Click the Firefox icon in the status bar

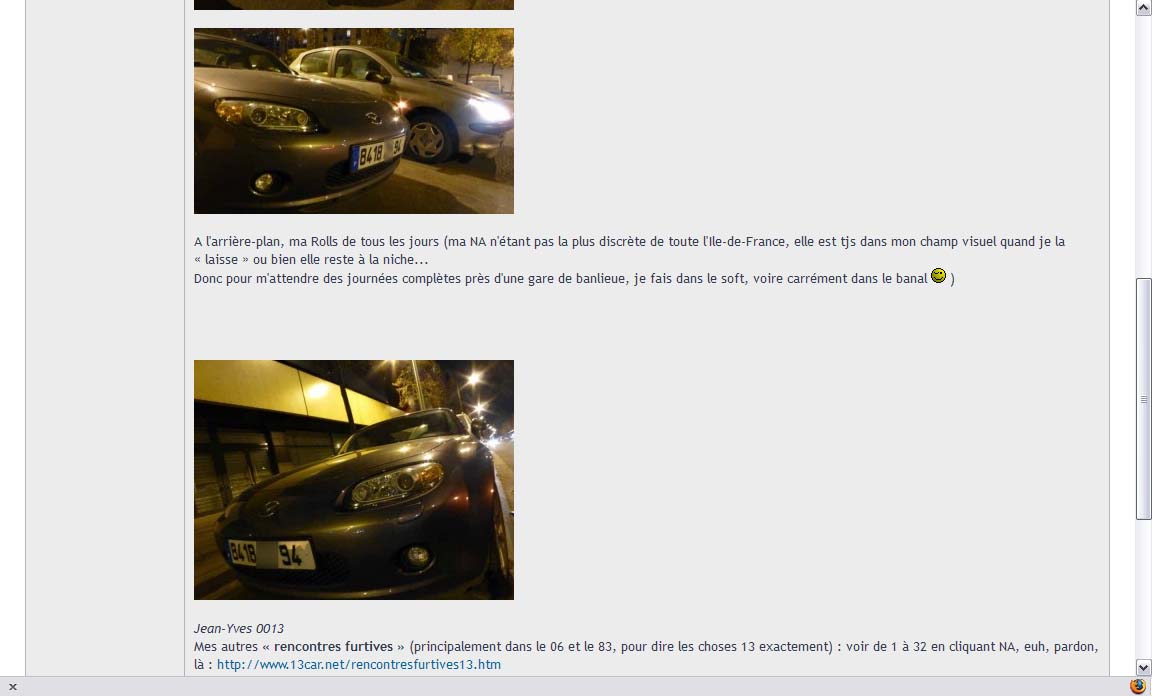[x=1137, y=686]
